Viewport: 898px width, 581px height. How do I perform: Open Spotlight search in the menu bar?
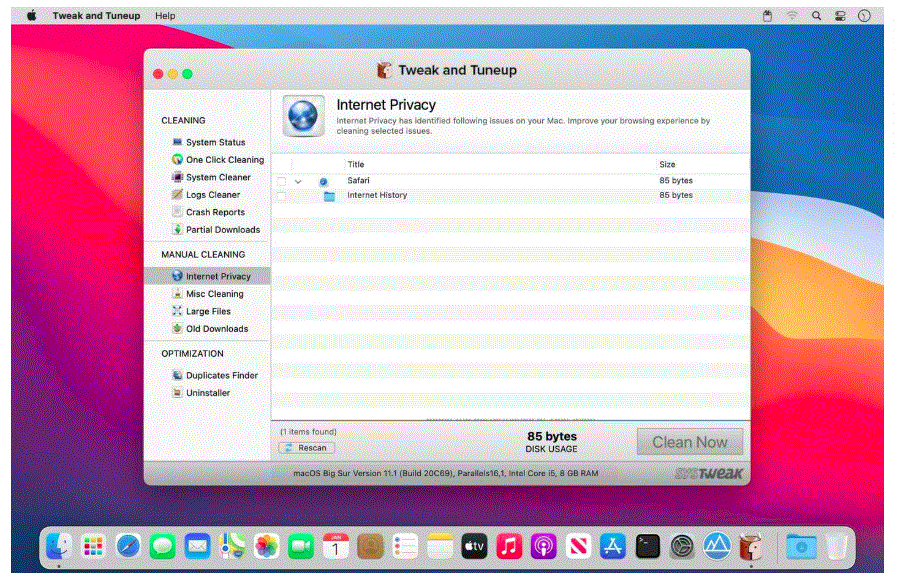pyautogui.click(x=816, y=16)
